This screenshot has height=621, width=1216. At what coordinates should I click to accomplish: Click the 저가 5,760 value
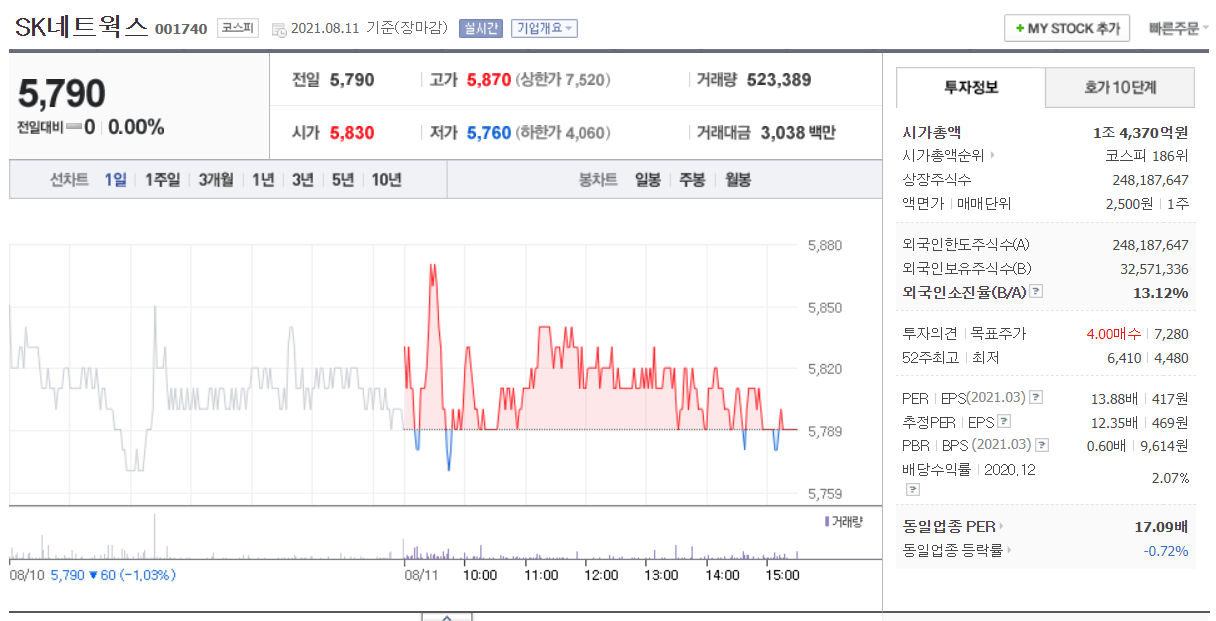[489, 132]
